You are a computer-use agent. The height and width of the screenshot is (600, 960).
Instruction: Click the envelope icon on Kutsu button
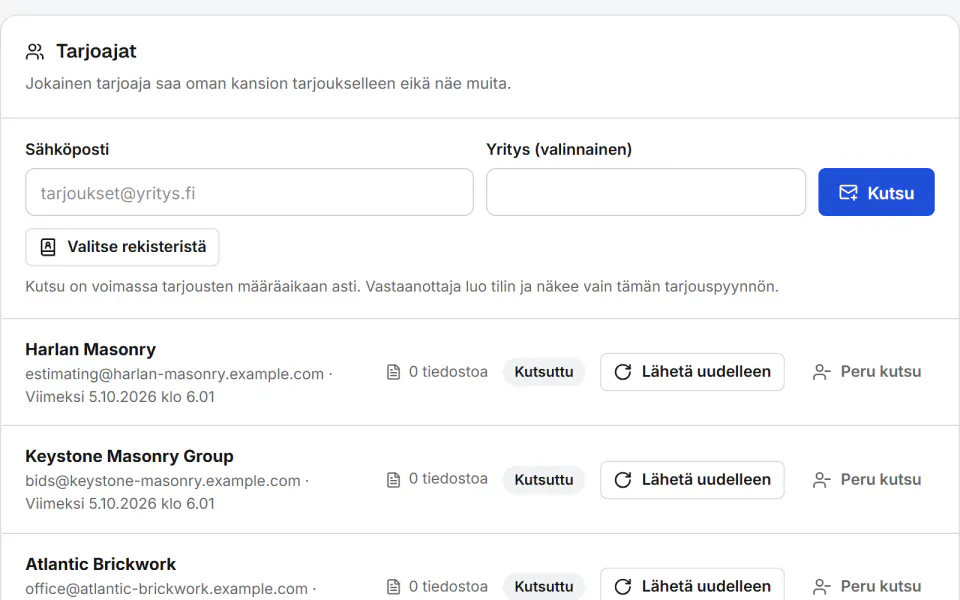point(848,193)
